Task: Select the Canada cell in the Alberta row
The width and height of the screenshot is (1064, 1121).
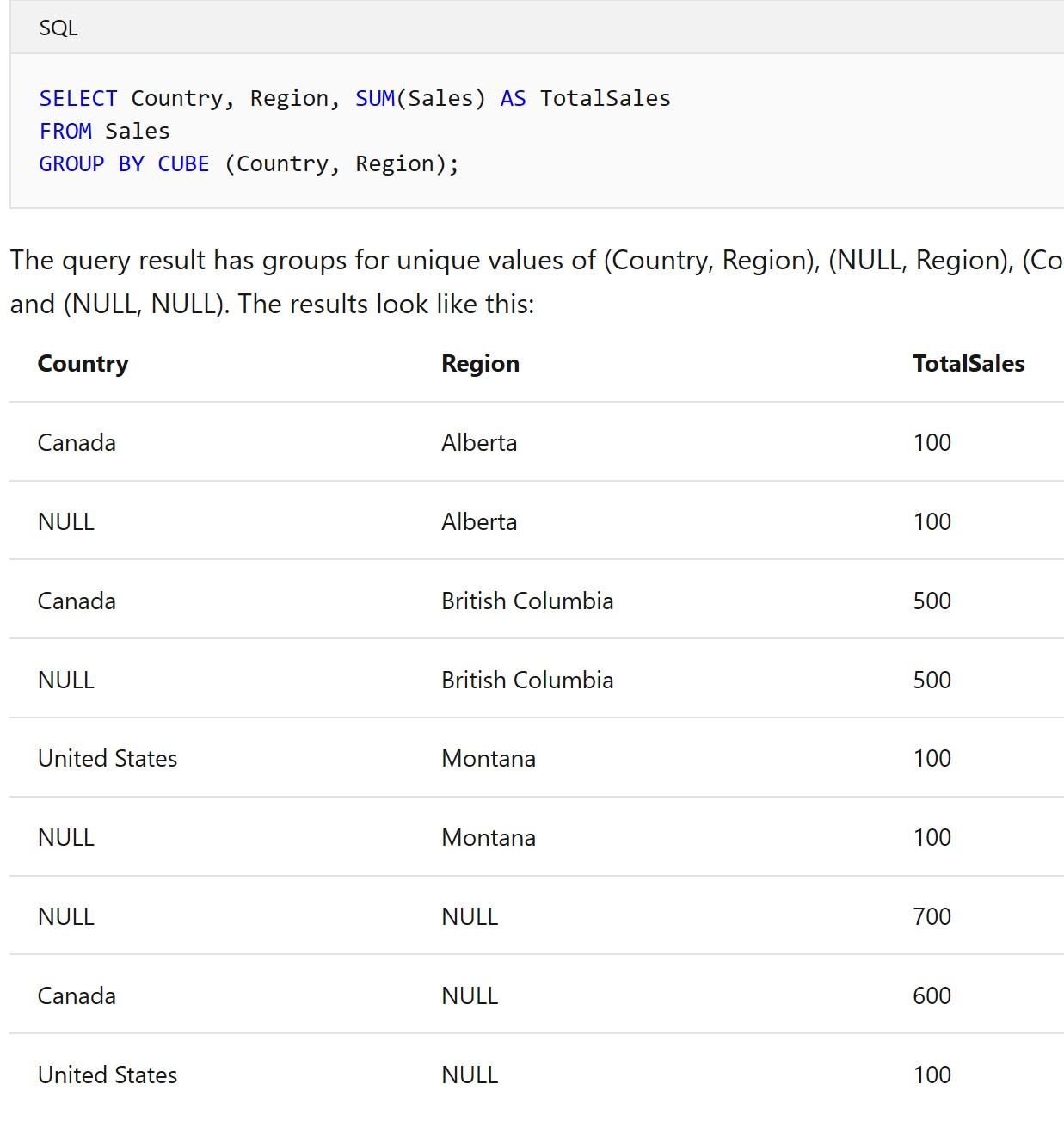Action: click(77, 442)
